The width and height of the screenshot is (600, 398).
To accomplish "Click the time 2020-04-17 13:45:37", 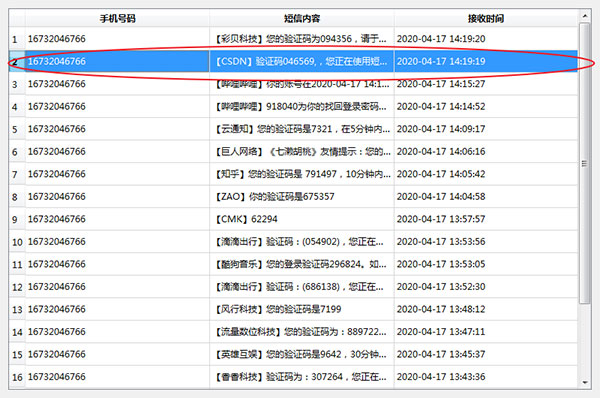I will (441, 354).
